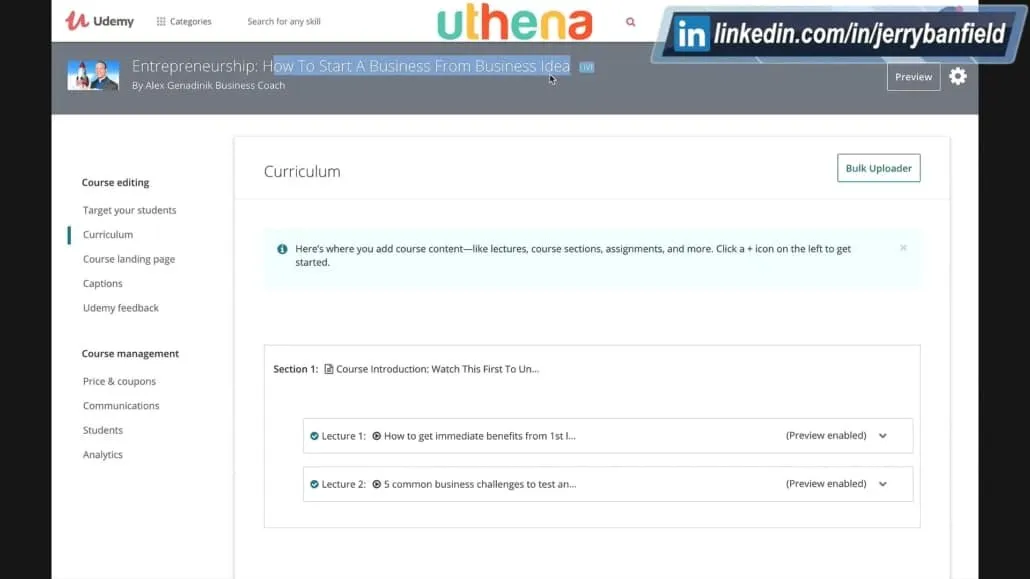Click the Preview button
1030x579 pixels.
click(x=913, y=77)
